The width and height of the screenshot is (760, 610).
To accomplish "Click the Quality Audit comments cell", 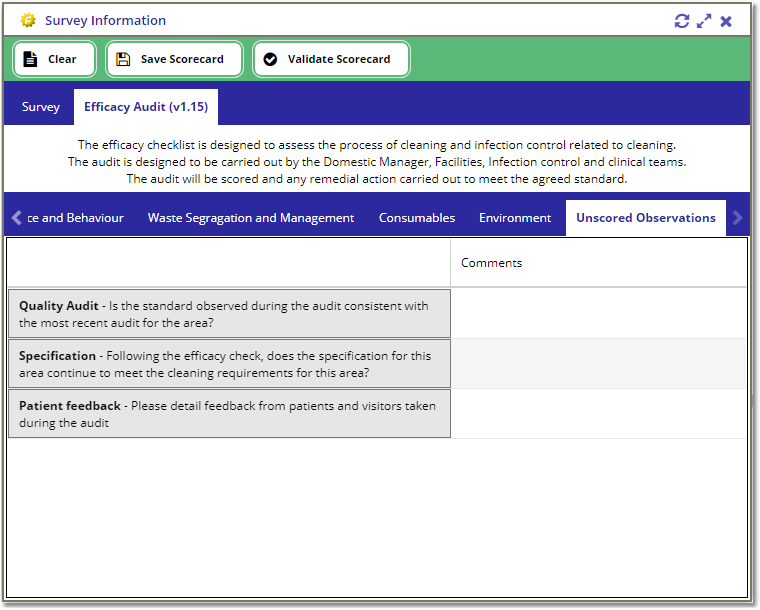I will pyautogui.click(x=598, y=313).
